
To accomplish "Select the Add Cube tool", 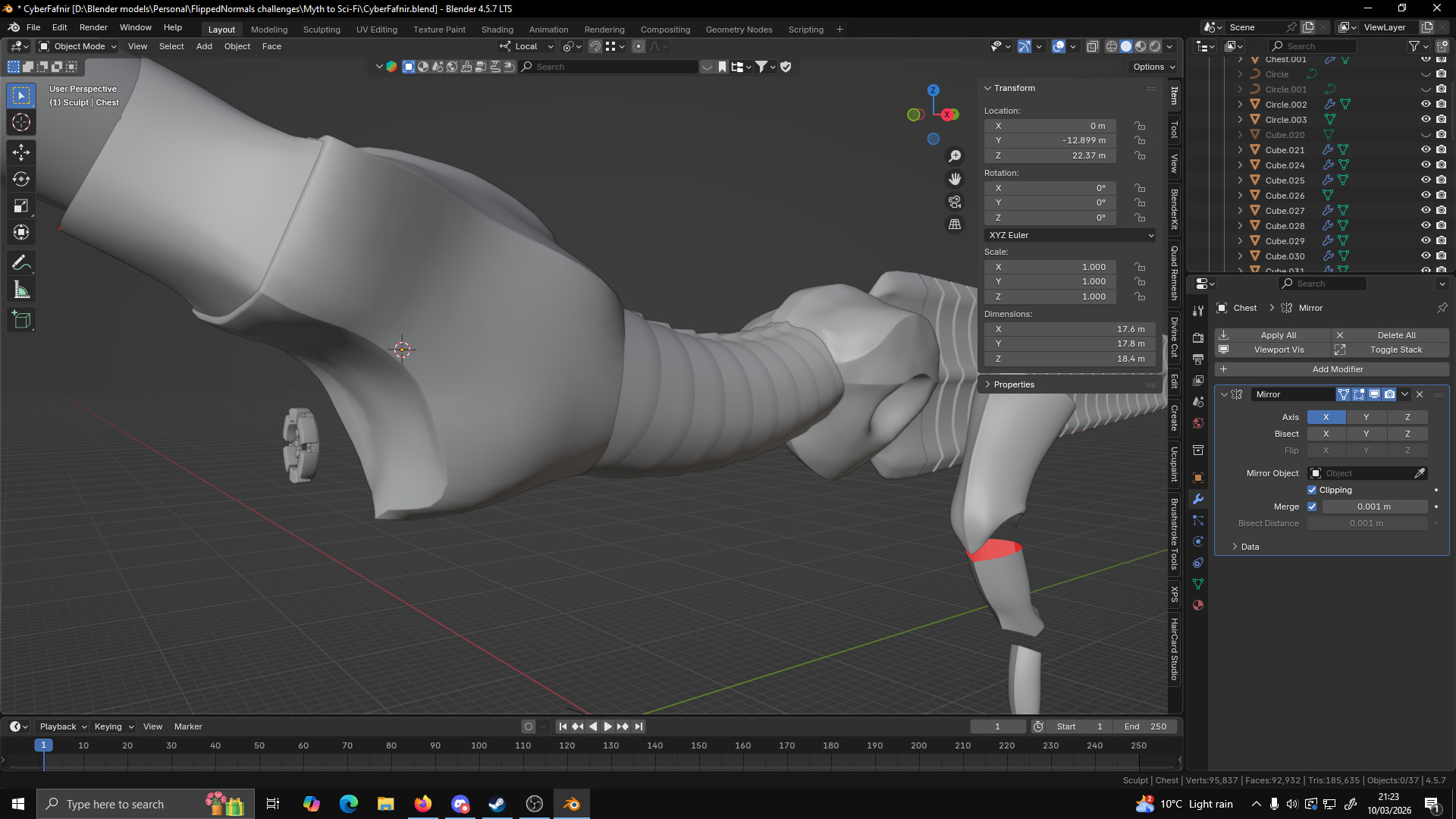I will pyautogui.click(x=21, y=320).
